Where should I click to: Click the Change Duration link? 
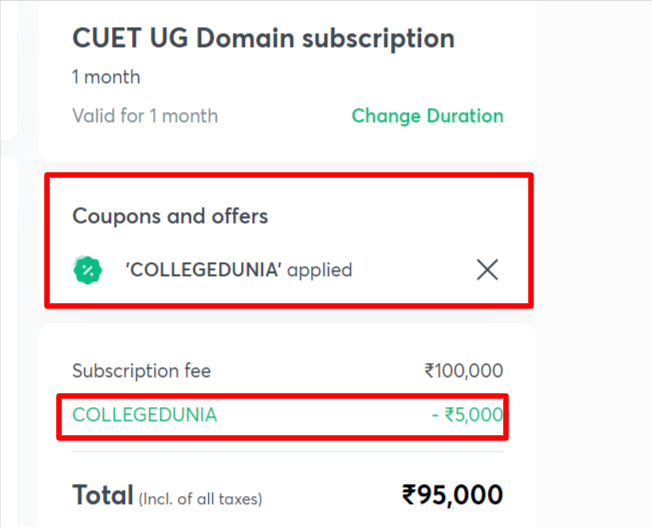427,115
